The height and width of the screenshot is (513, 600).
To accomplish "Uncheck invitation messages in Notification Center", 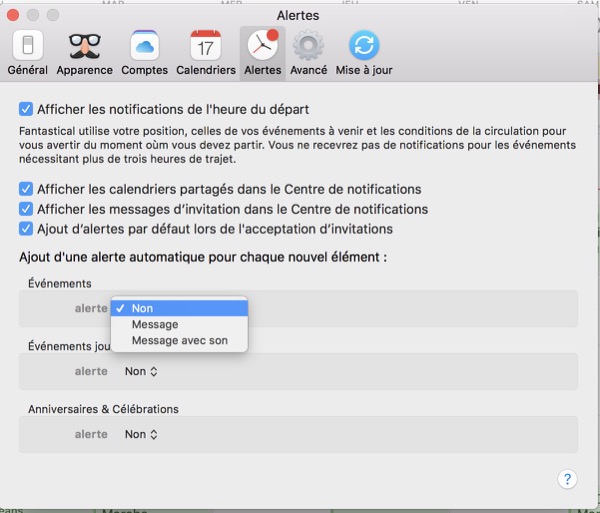I will coord(26,209).
